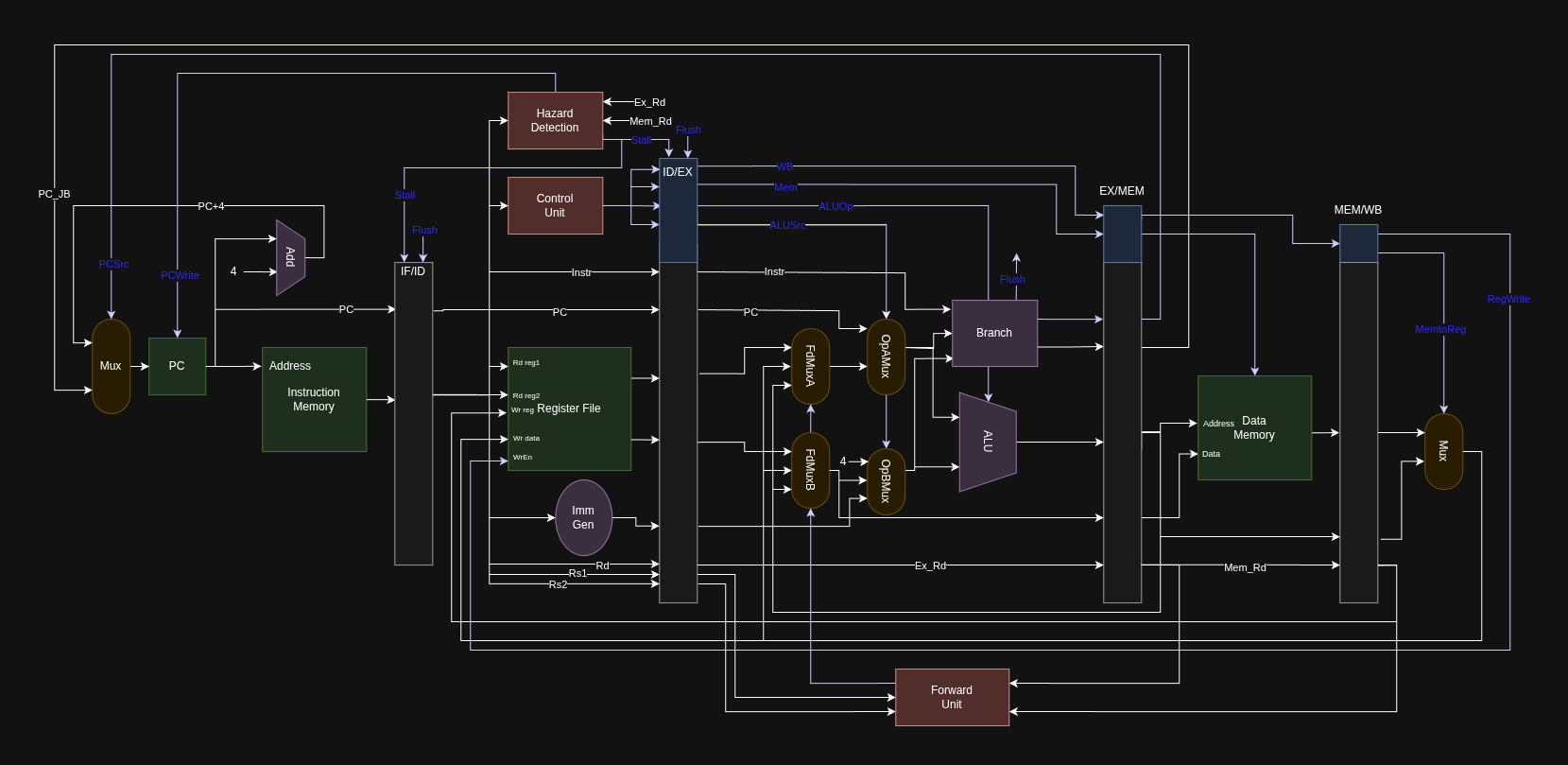Image resolution: width=1568 pixels, height=765 pixels.
Task: Select the Forward Unit block
Action: click(952, 697)
